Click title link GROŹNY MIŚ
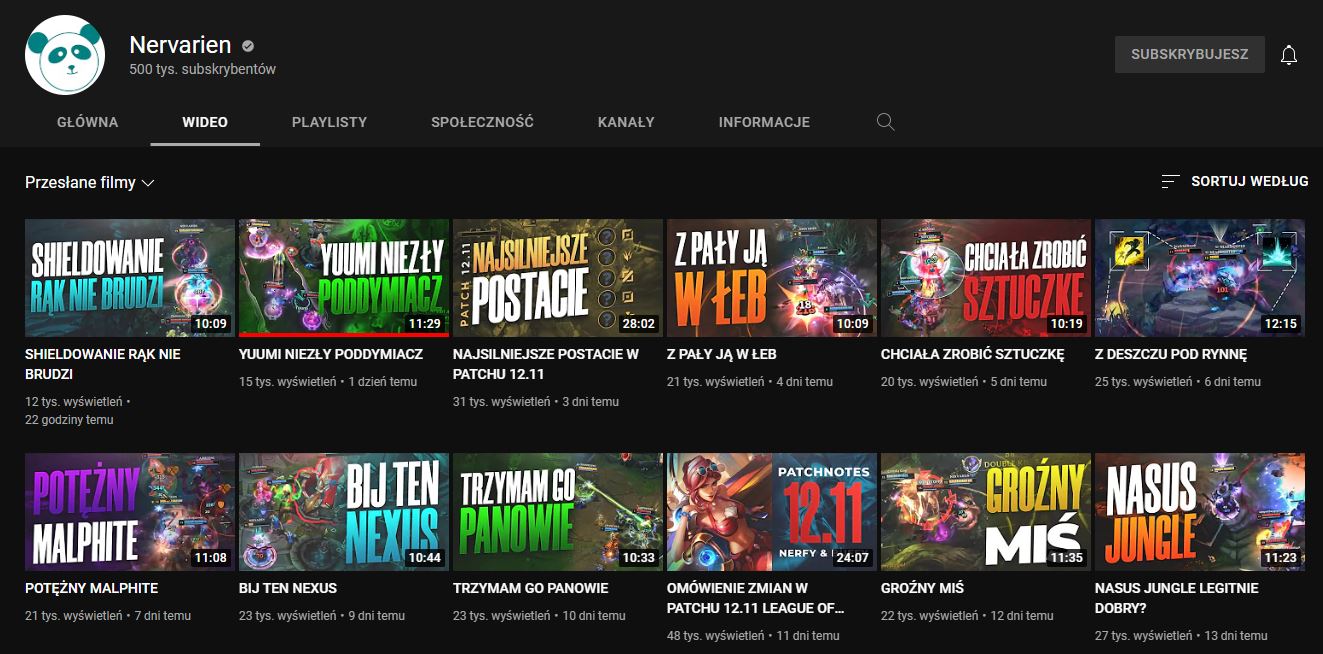The image size is (1323, 654). coord(922,588)
